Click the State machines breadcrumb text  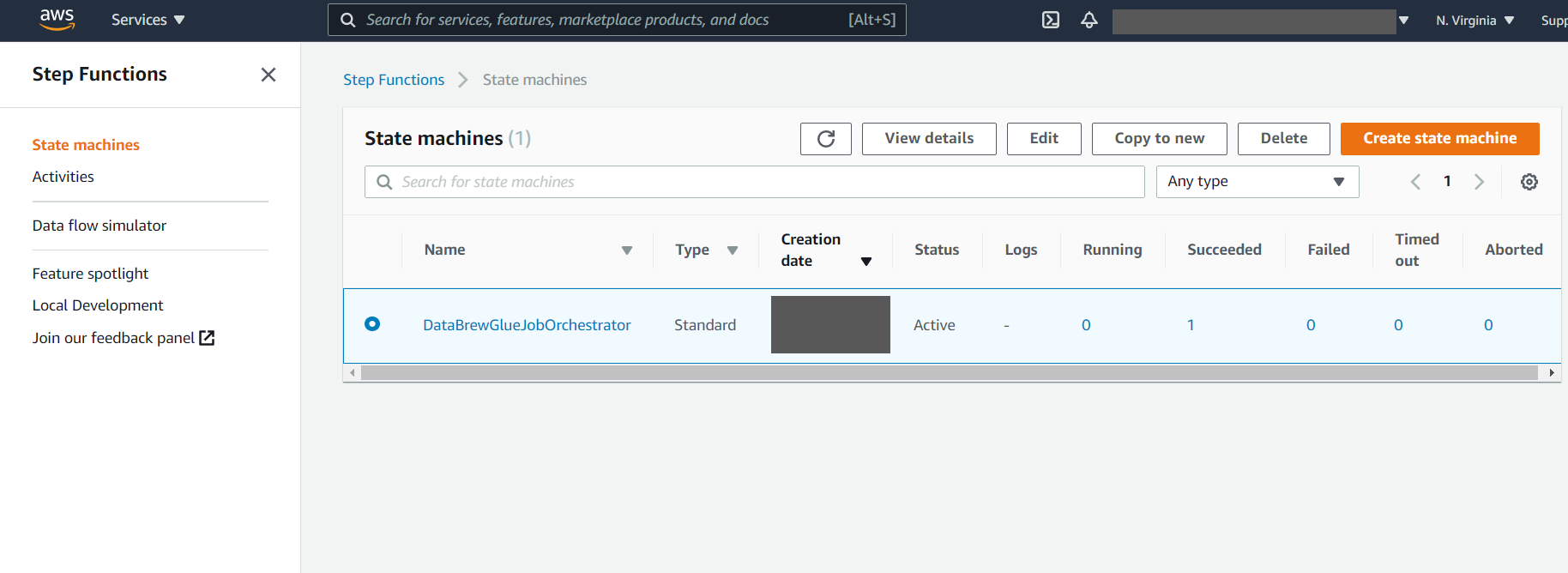pyautogui.click(x=534, y=80)
